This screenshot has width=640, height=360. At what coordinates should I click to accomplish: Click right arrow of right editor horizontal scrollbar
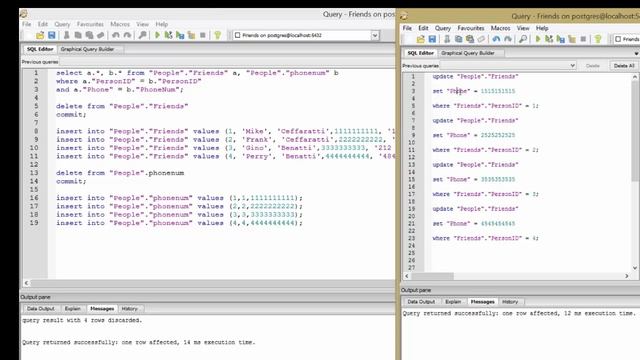click(x=627, y=276)
